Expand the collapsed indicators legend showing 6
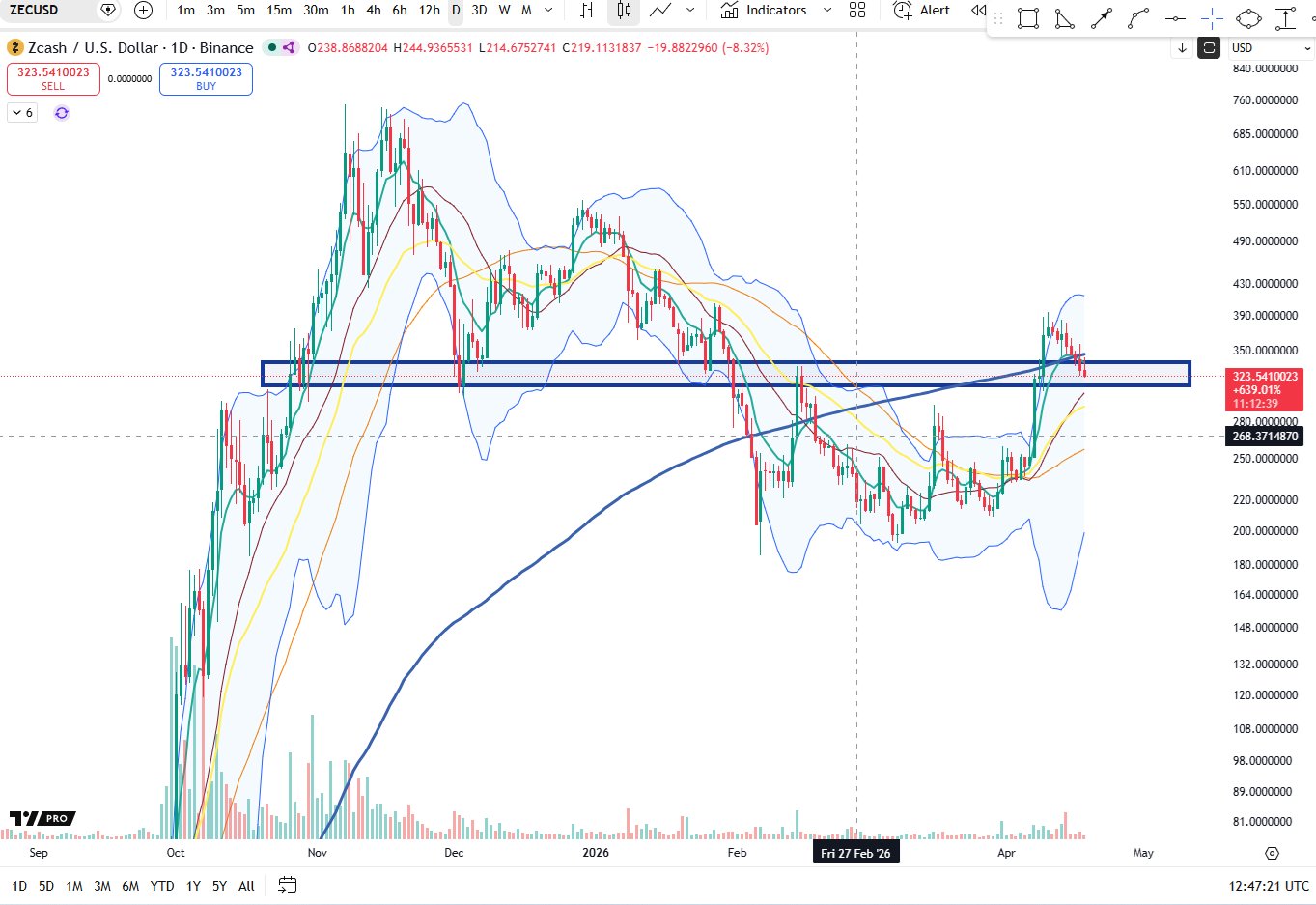The image size is (1316, 905). click(x=21, y=113)
